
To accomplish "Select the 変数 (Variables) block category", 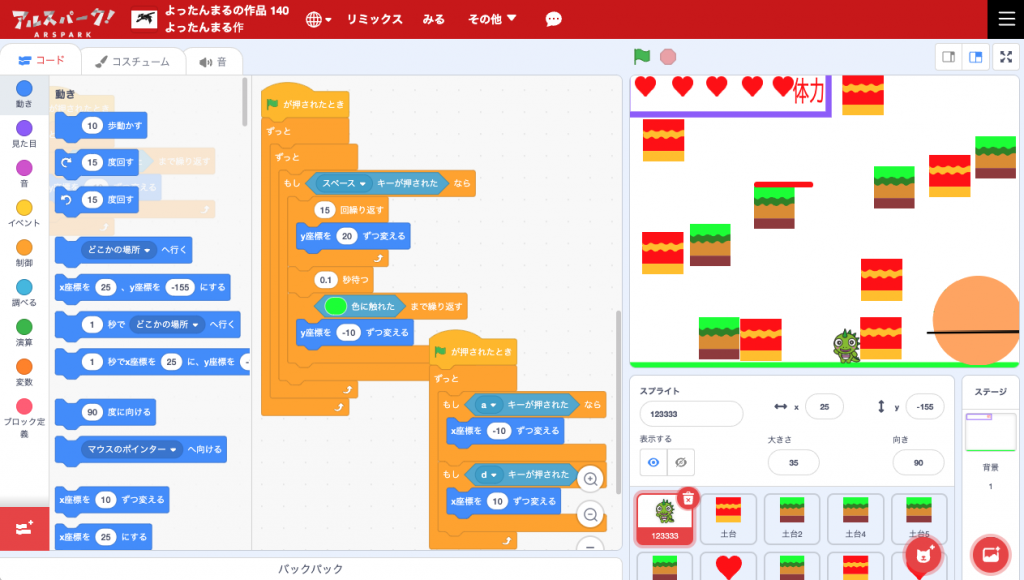I will (x=24, y=372).
